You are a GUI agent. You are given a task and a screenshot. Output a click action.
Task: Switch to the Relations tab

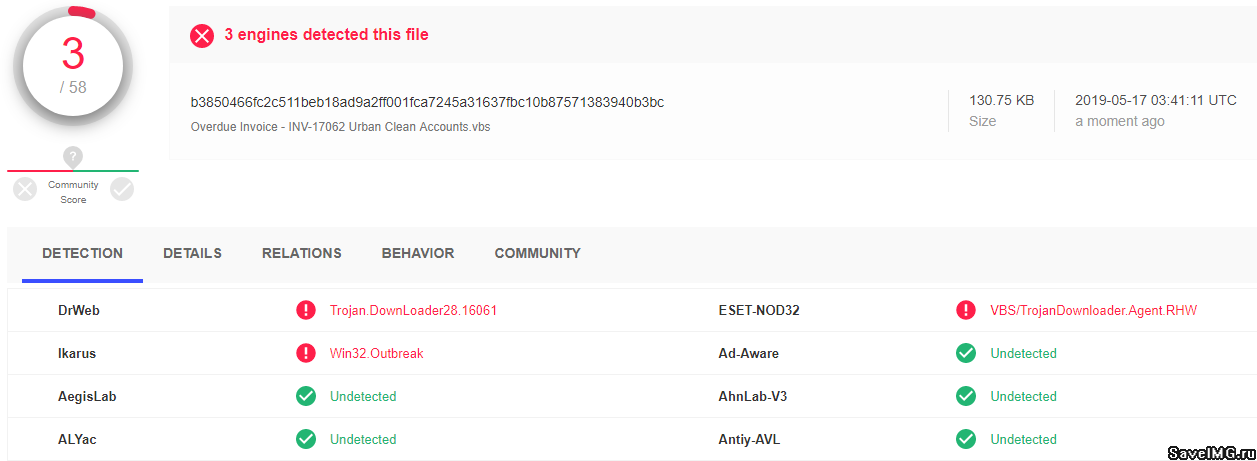pyautogui.click(x=301, y=253)
